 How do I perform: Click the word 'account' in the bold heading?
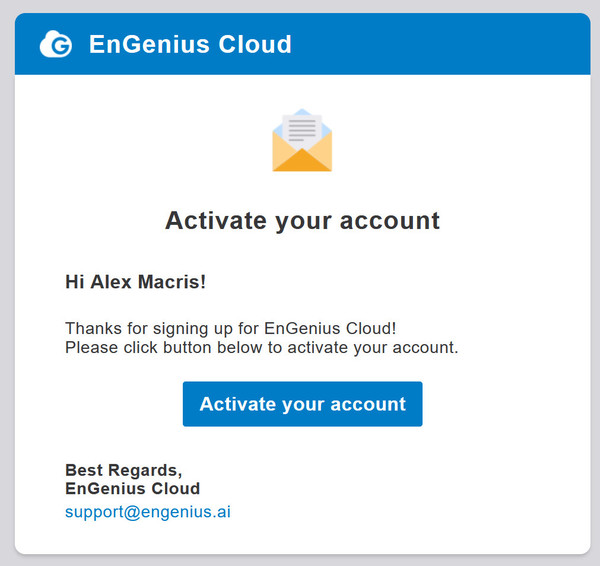(x=390, y=222)
